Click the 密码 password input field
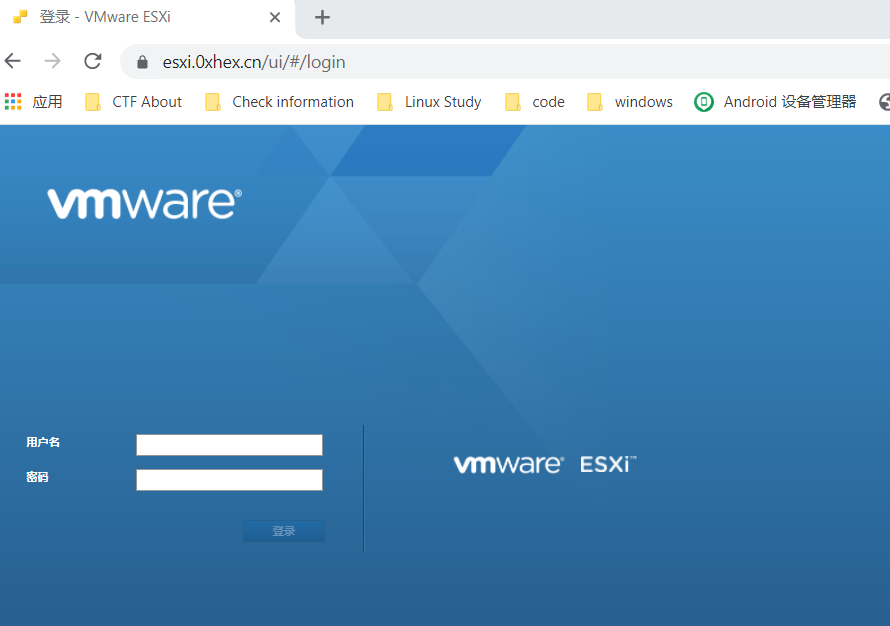Screen dimensions: 890x626 click(229, 480)
